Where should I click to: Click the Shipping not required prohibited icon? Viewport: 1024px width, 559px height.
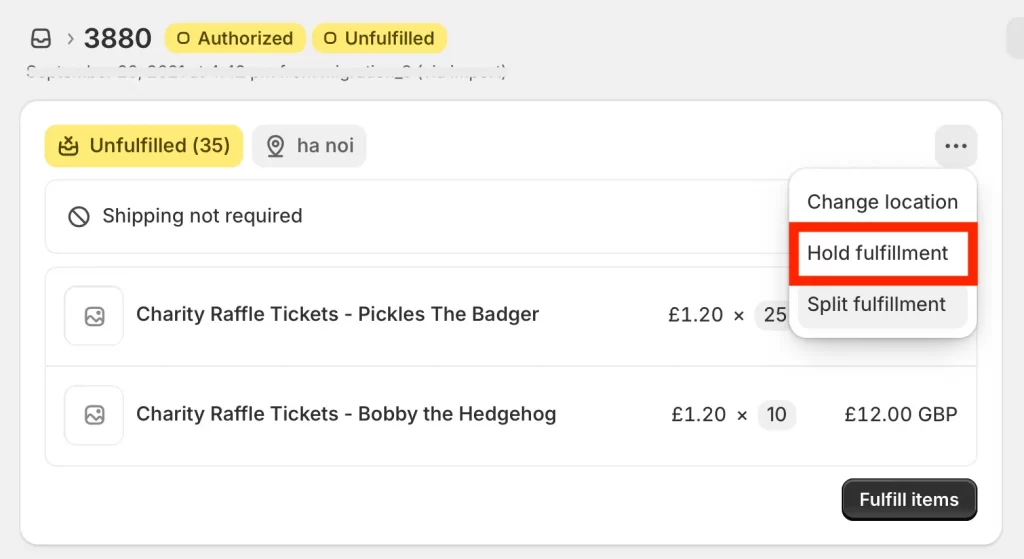79,216
